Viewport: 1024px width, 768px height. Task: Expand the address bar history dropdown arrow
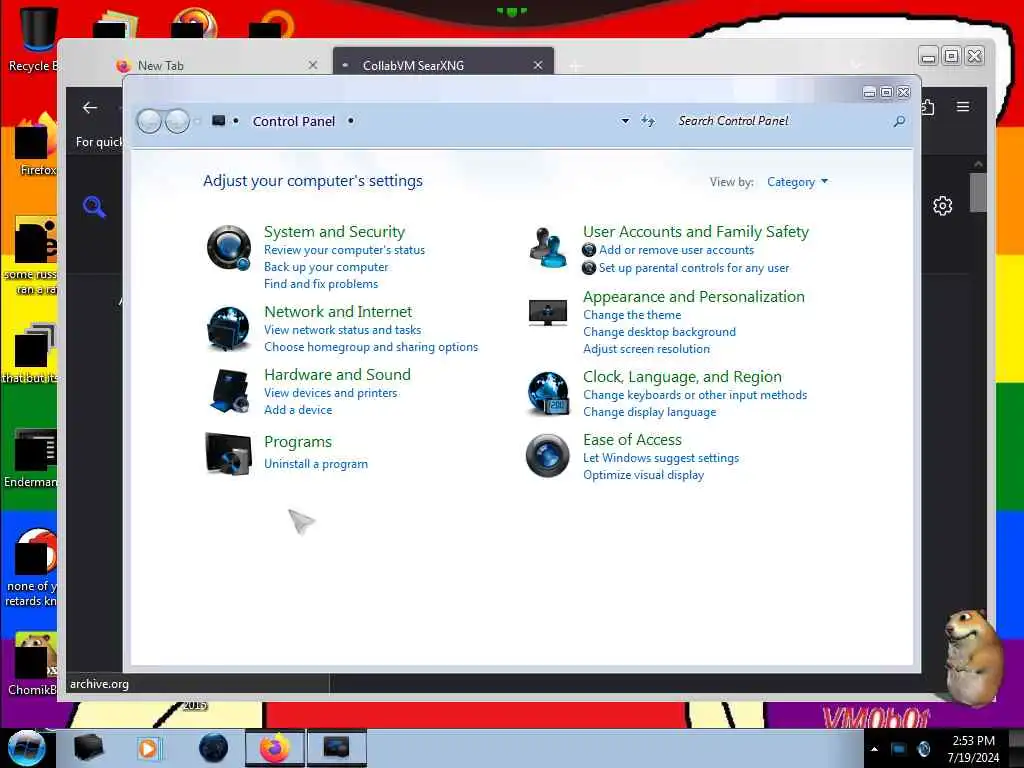point(625,121)
